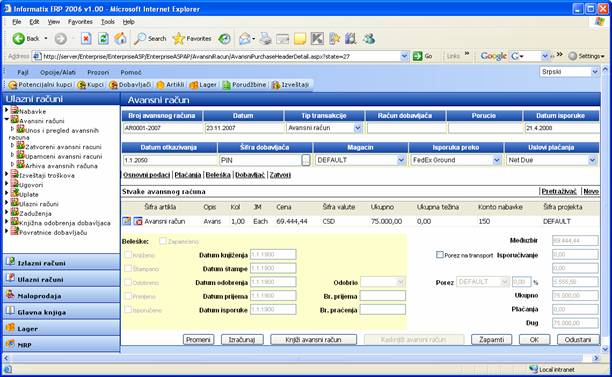Open the Odobrio dropdown

[x=400, y=282]
